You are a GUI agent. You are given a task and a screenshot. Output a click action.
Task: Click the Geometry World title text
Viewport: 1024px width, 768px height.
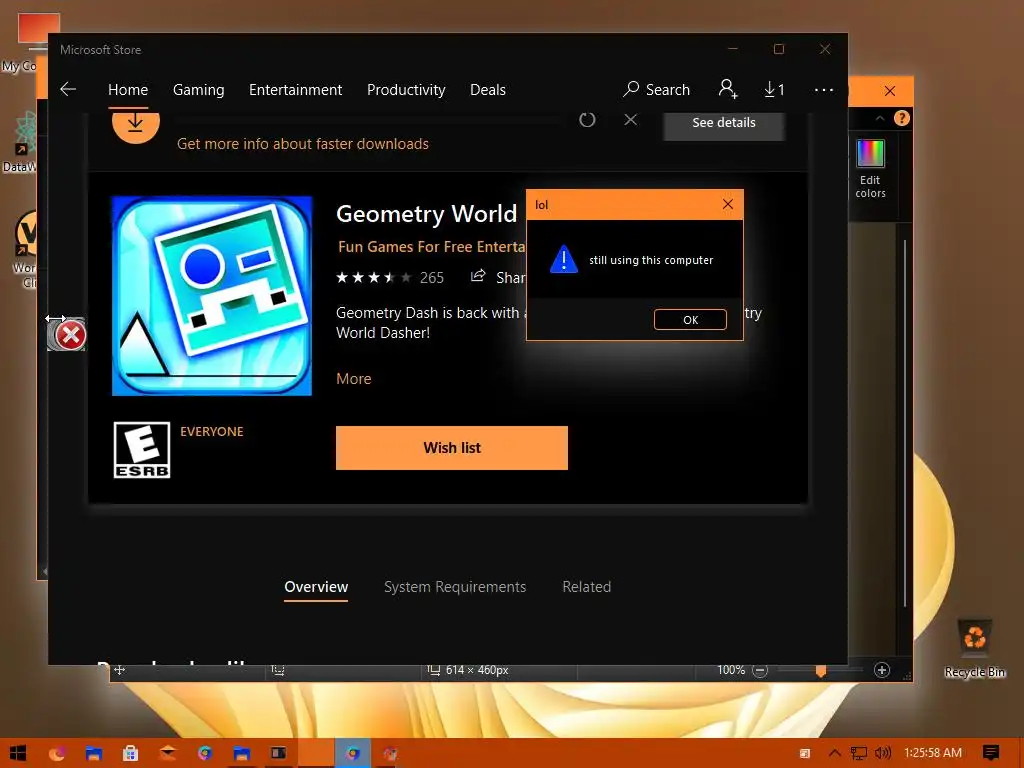(x=426, y=214)
